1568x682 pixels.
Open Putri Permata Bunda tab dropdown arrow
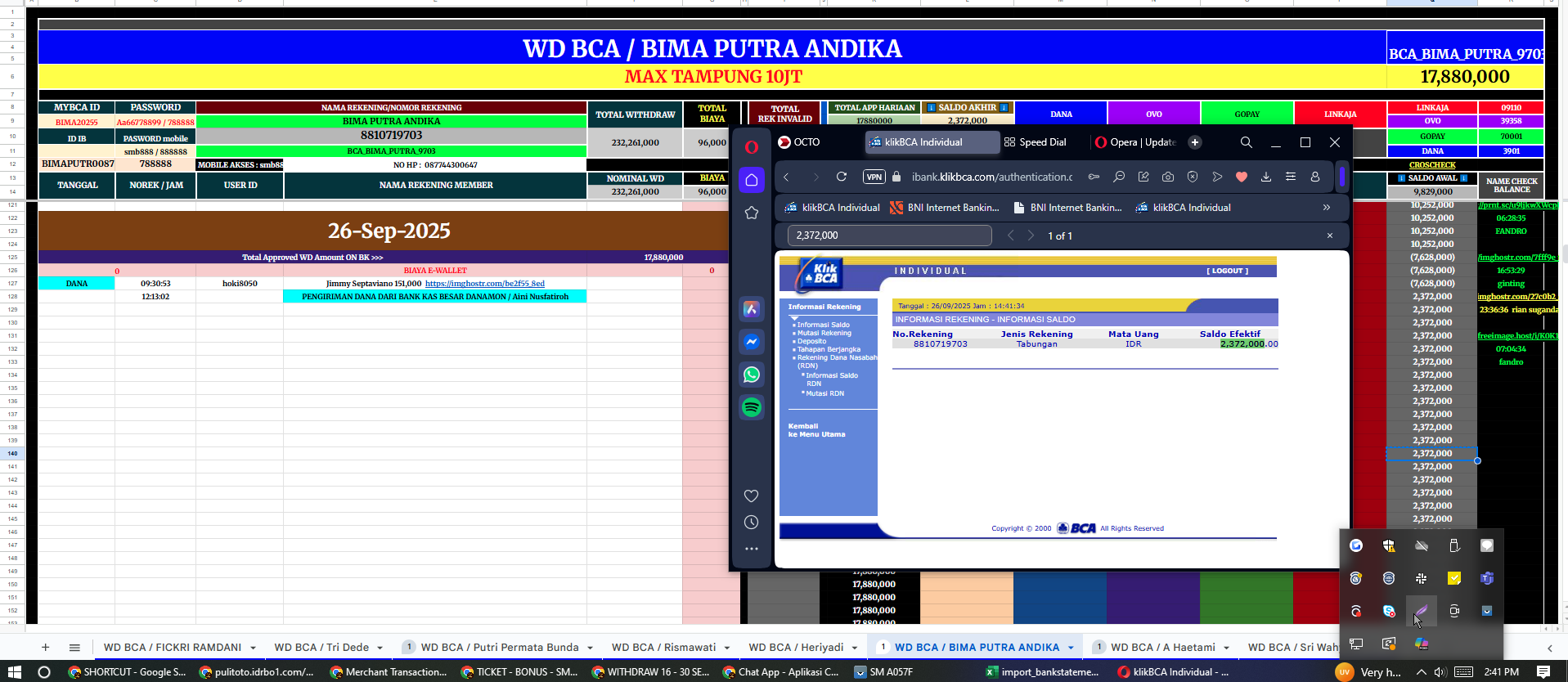click(x=590, y=648)
